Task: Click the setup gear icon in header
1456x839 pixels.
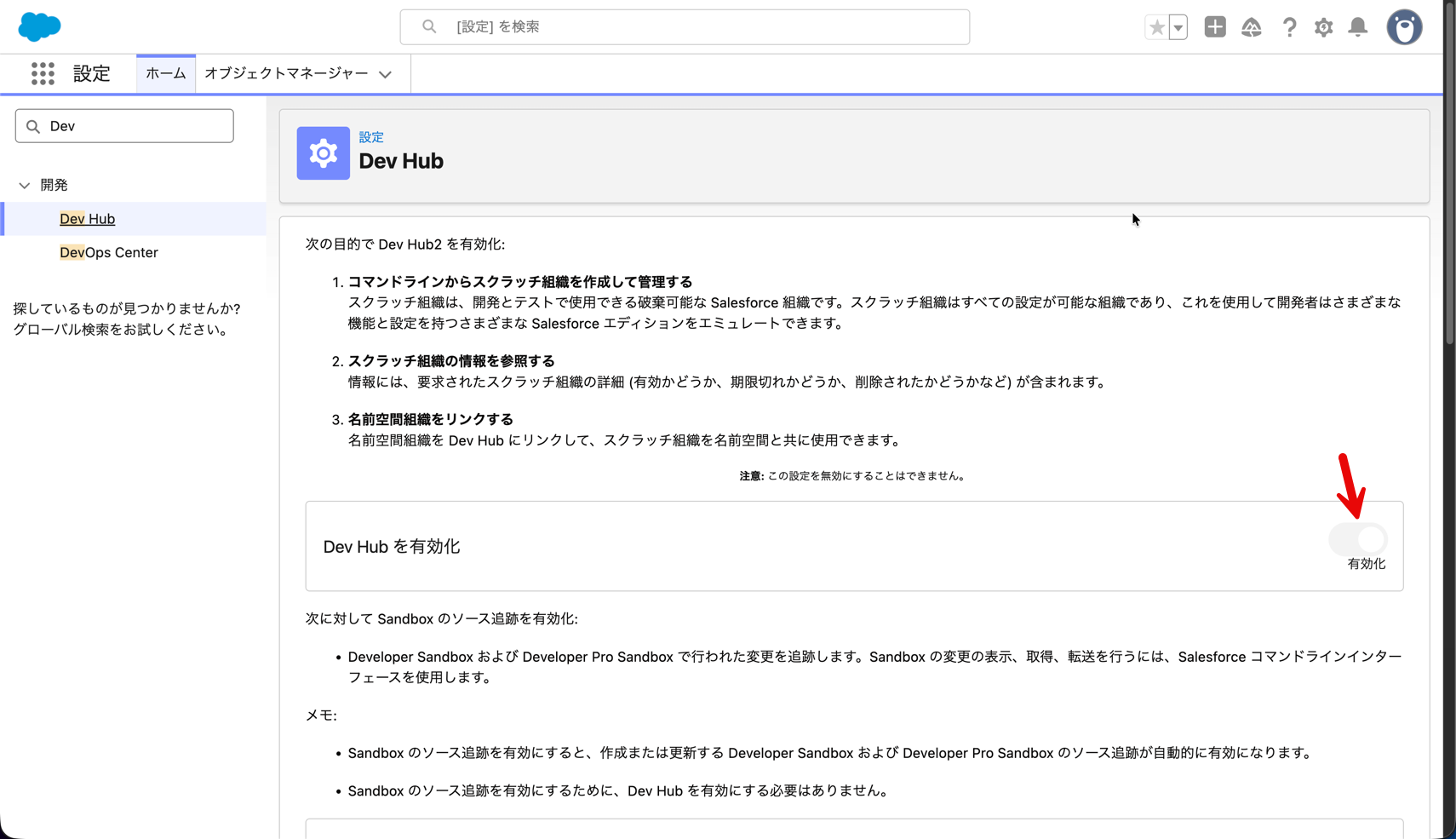Action: click(x=1323, y=27)
